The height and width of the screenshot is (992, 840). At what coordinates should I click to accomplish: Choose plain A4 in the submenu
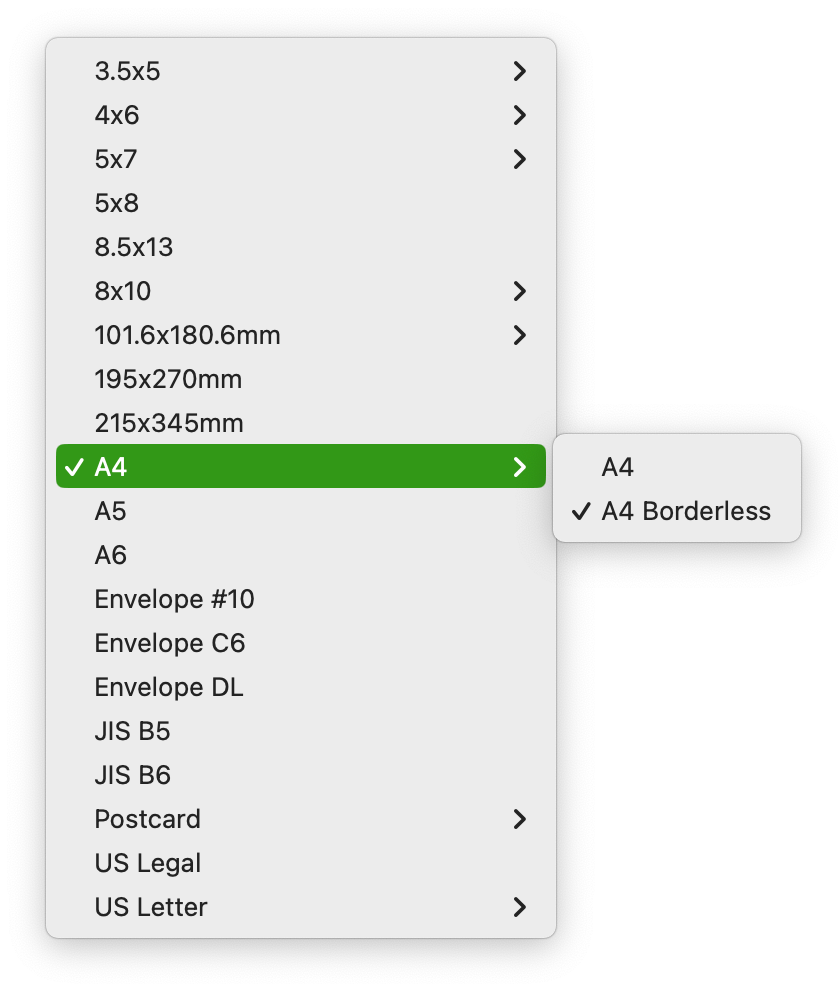tap(618, 467)
